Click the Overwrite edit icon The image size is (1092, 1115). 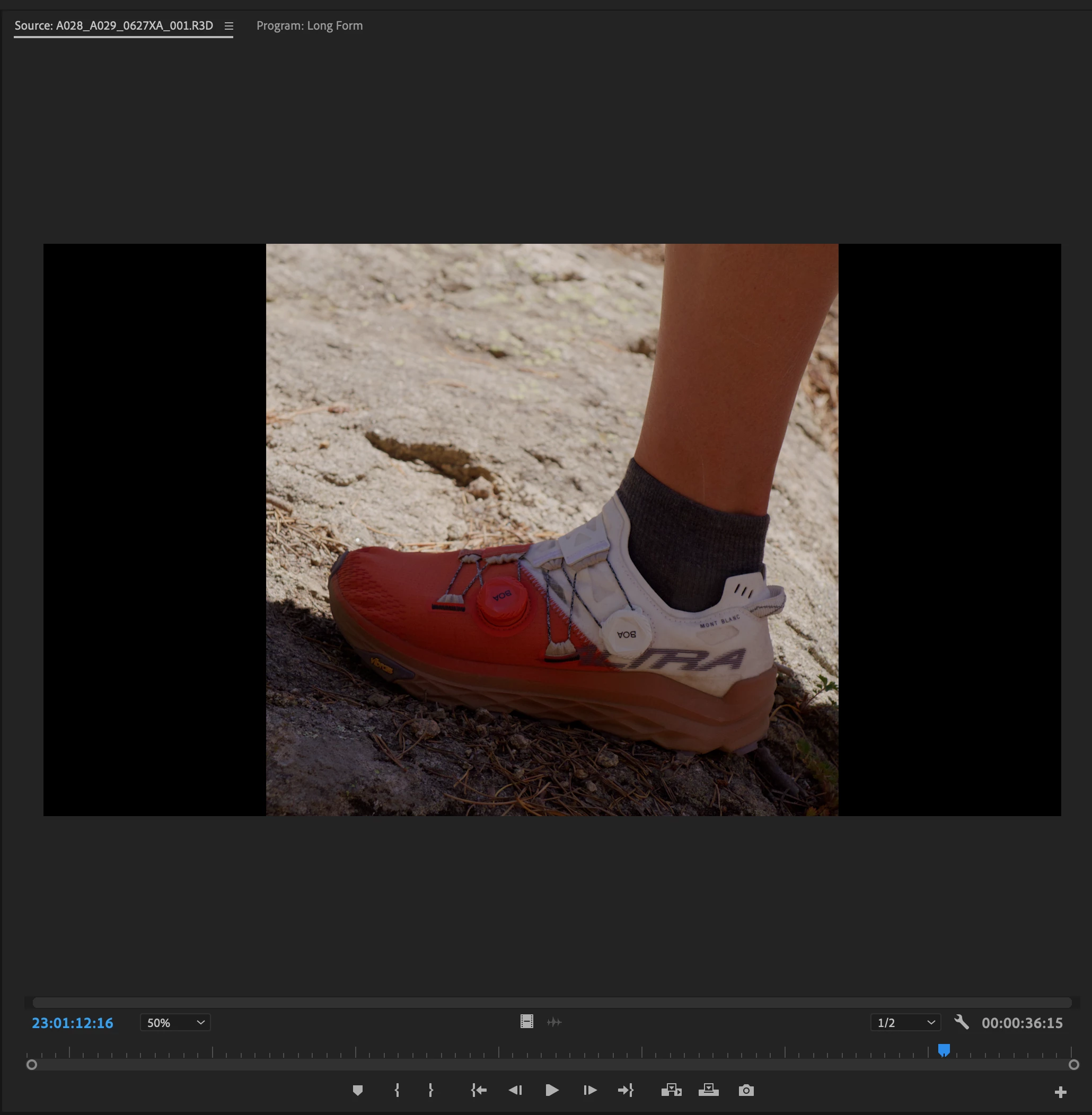click(708, 1090)
